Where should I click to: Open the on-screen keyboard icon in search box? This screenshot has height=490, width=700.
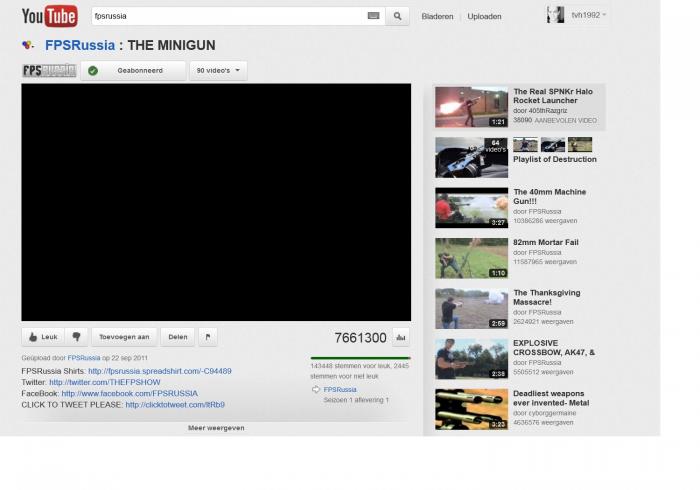click(x=374, y=16)
